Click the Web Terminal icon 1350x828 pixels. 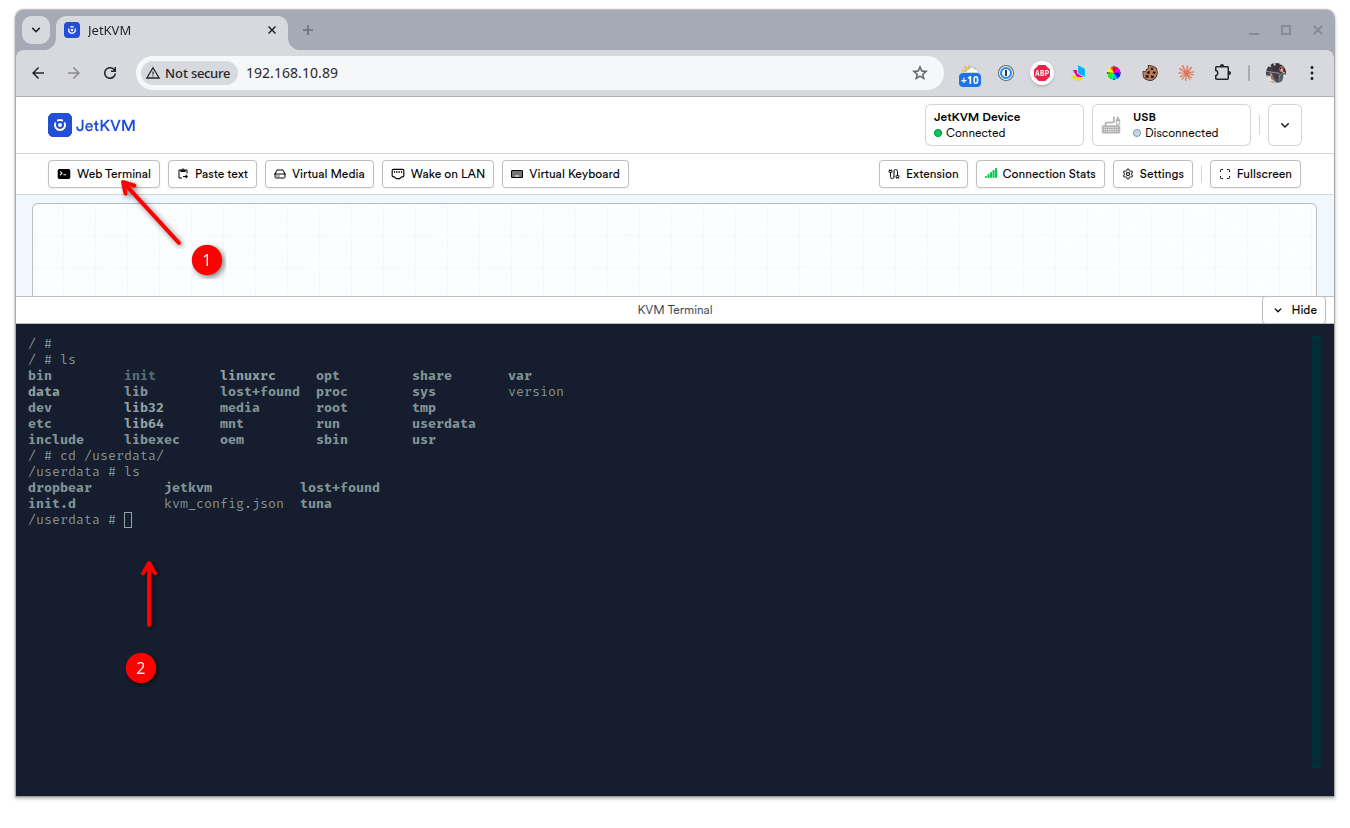point(66,173)
